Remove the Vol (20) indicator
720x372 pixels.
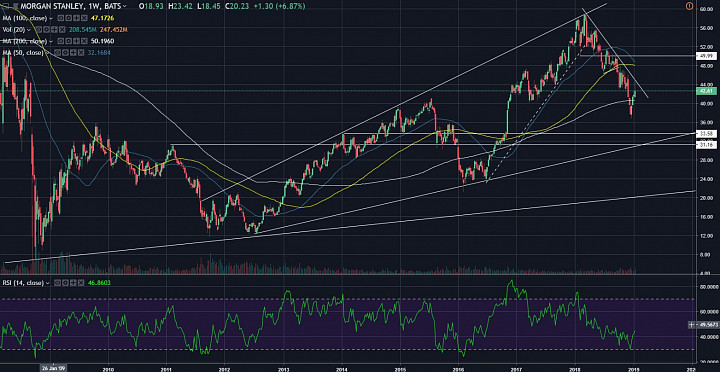[62, 30]
